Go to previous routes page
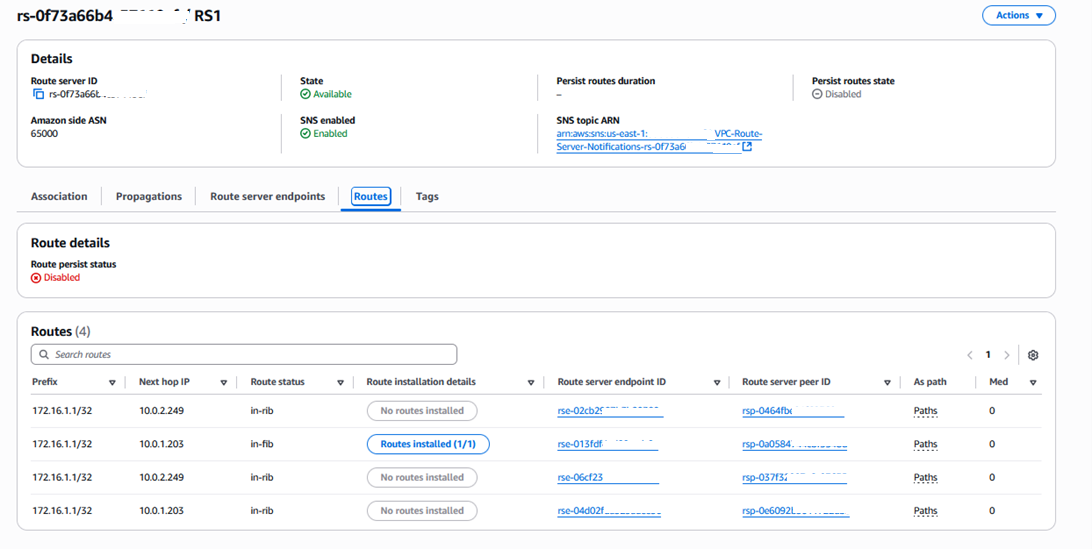Viewport: 1092px width, 549px height. tap(969, 355)
